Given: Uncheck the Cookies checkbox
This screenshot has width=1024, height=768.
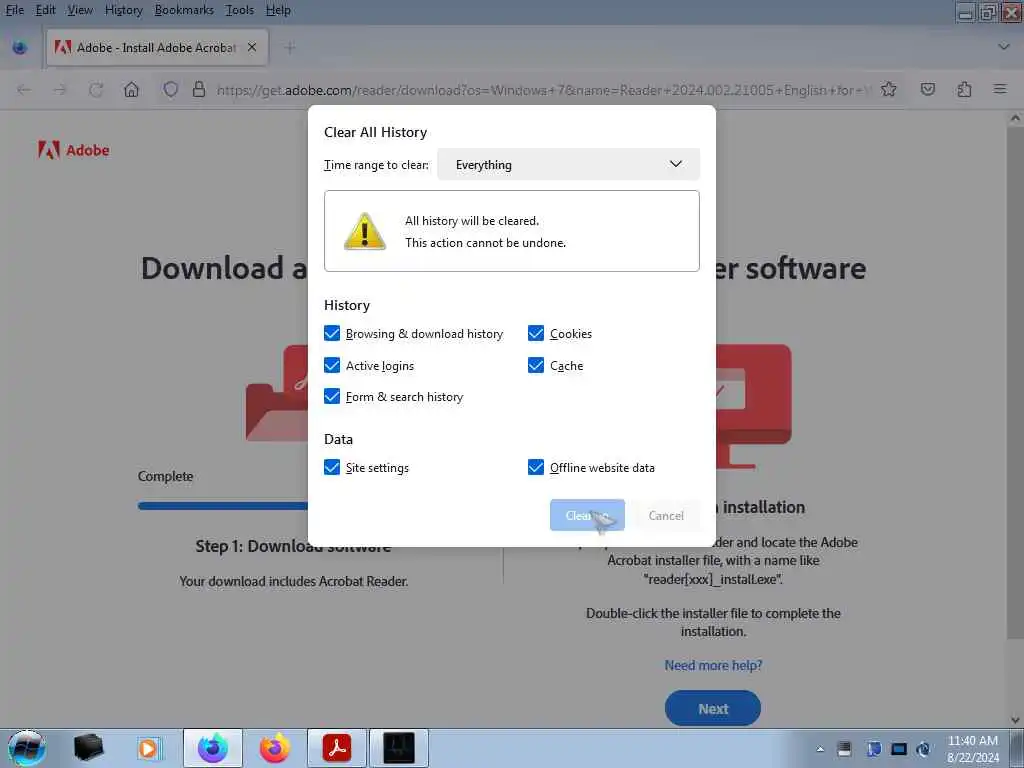Looking at the screenshot, I should (x=536, y=334).
